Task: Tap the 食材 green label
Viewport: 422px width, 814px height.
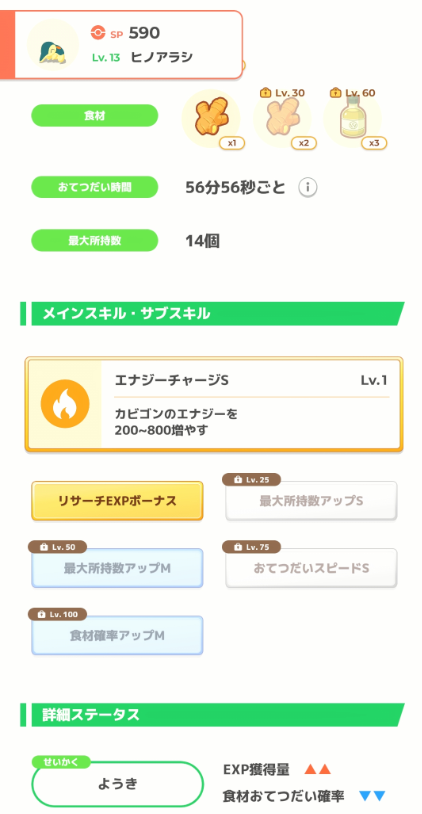Action: [x=94, y=116]
